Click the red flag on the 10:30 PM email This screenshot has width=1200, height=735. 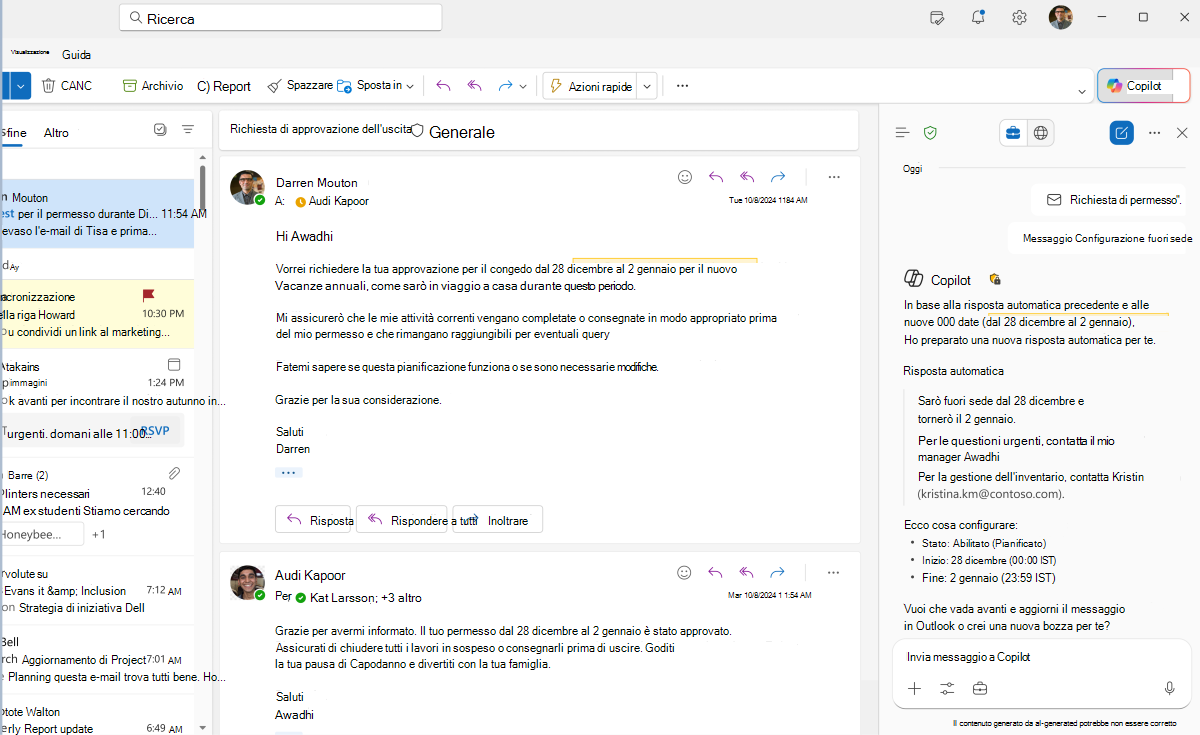148,295
